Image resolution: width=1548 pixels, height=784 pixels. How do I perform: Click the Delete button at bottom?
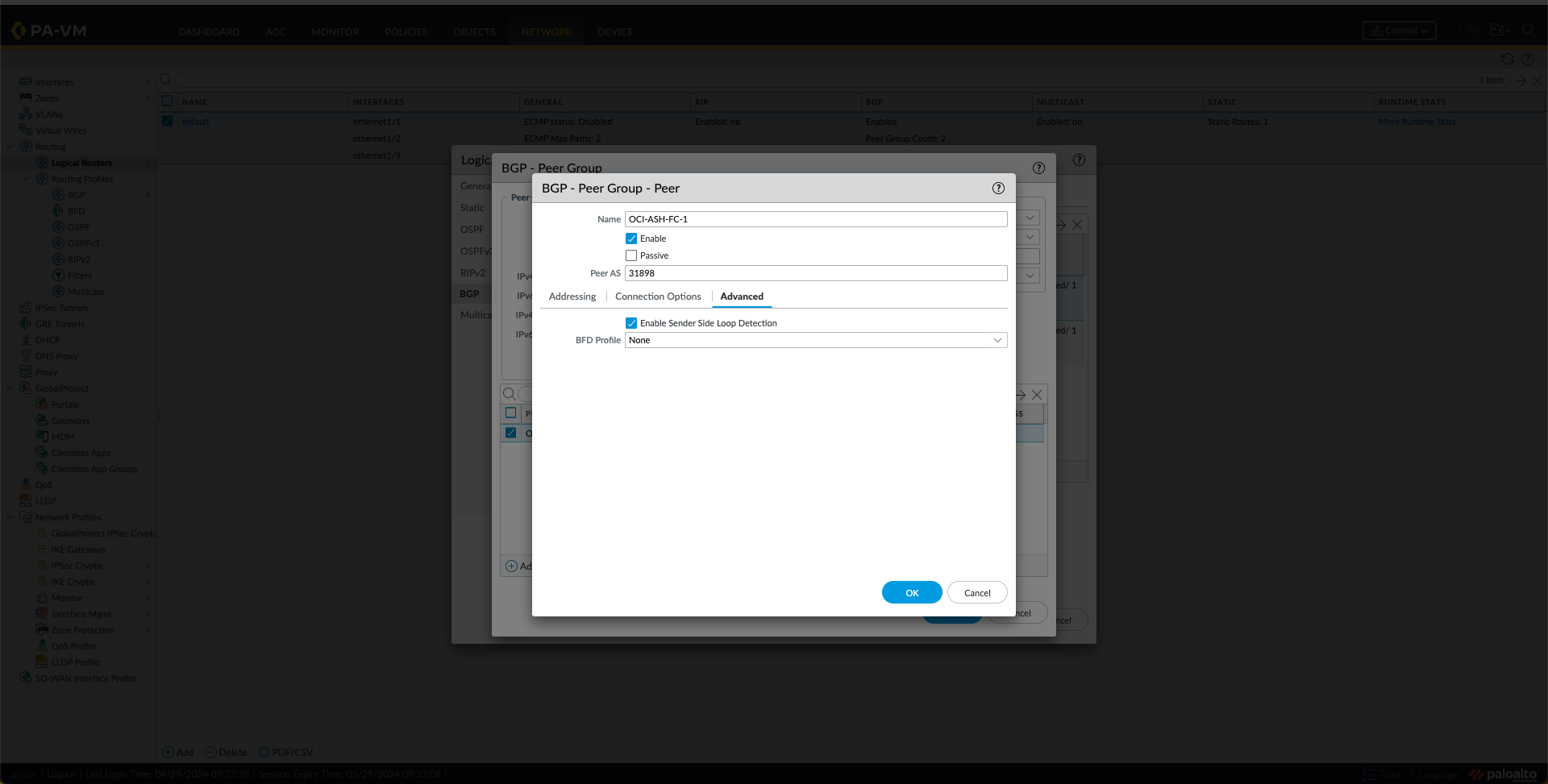tap(226, 752)
